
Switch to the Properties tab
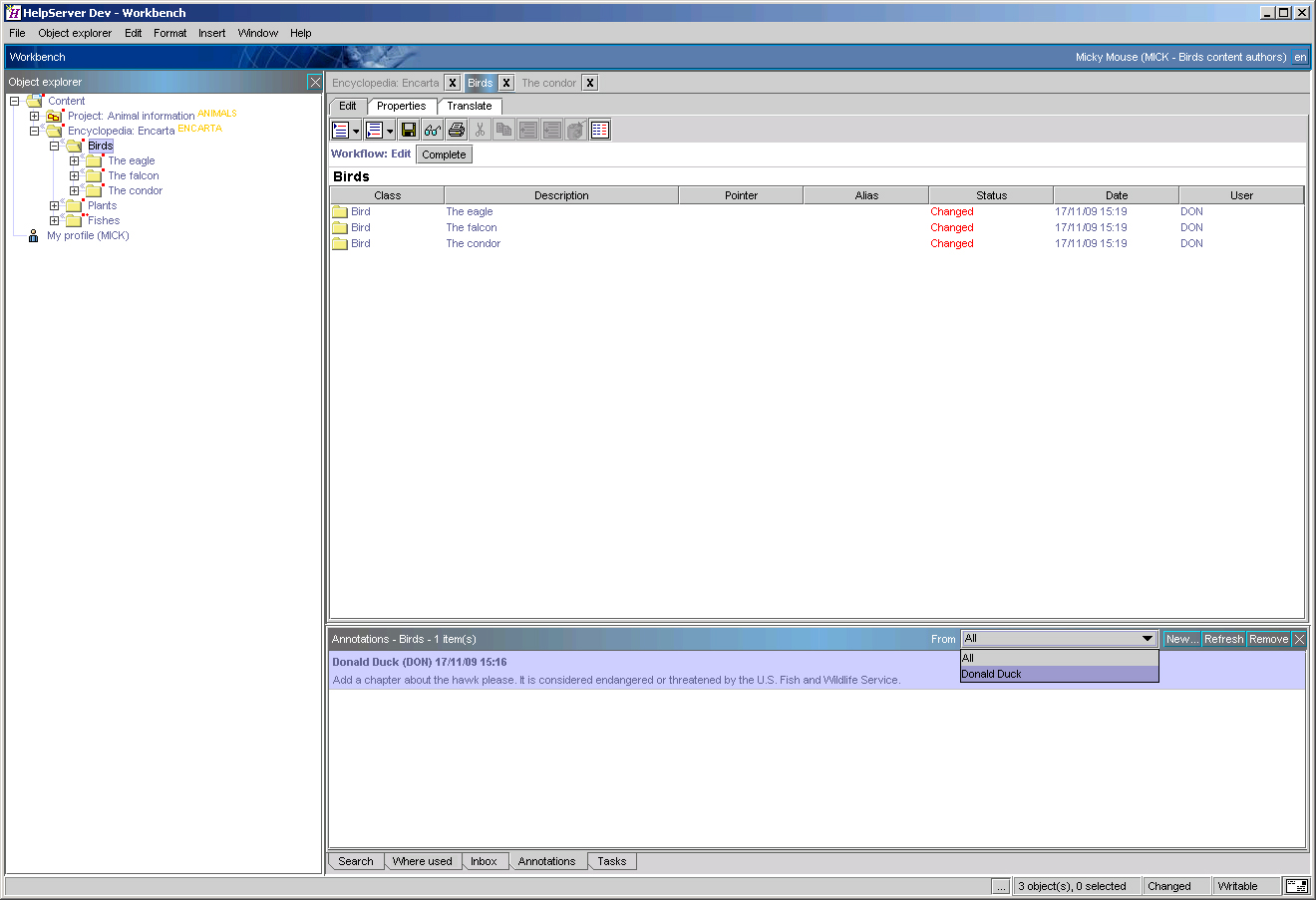[x=402, y=106]
